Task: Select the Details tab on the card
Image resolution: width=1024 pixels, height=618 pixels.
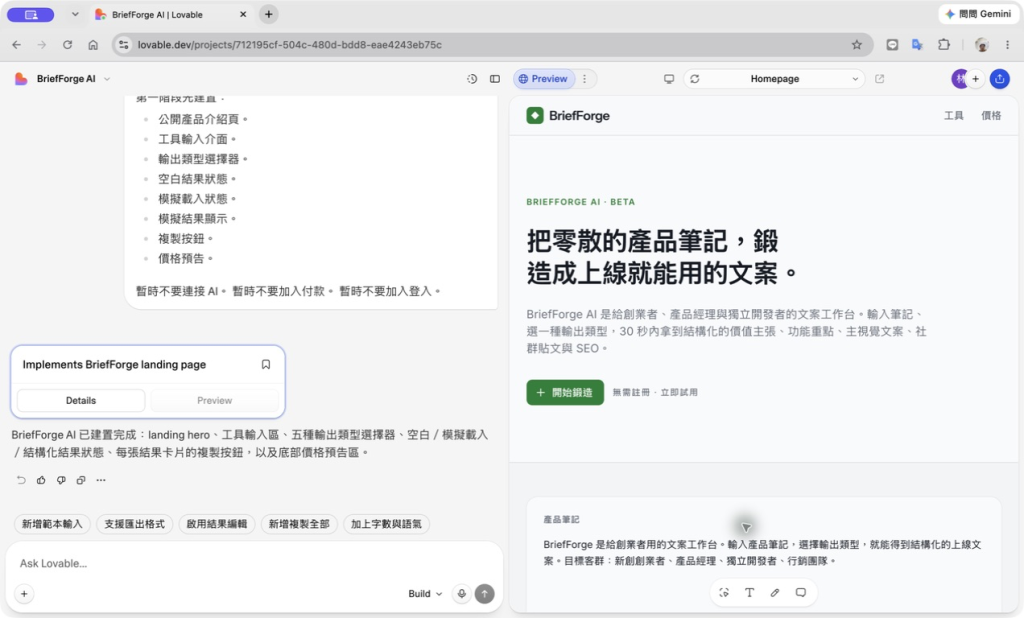Action: (x=81, y=400)
